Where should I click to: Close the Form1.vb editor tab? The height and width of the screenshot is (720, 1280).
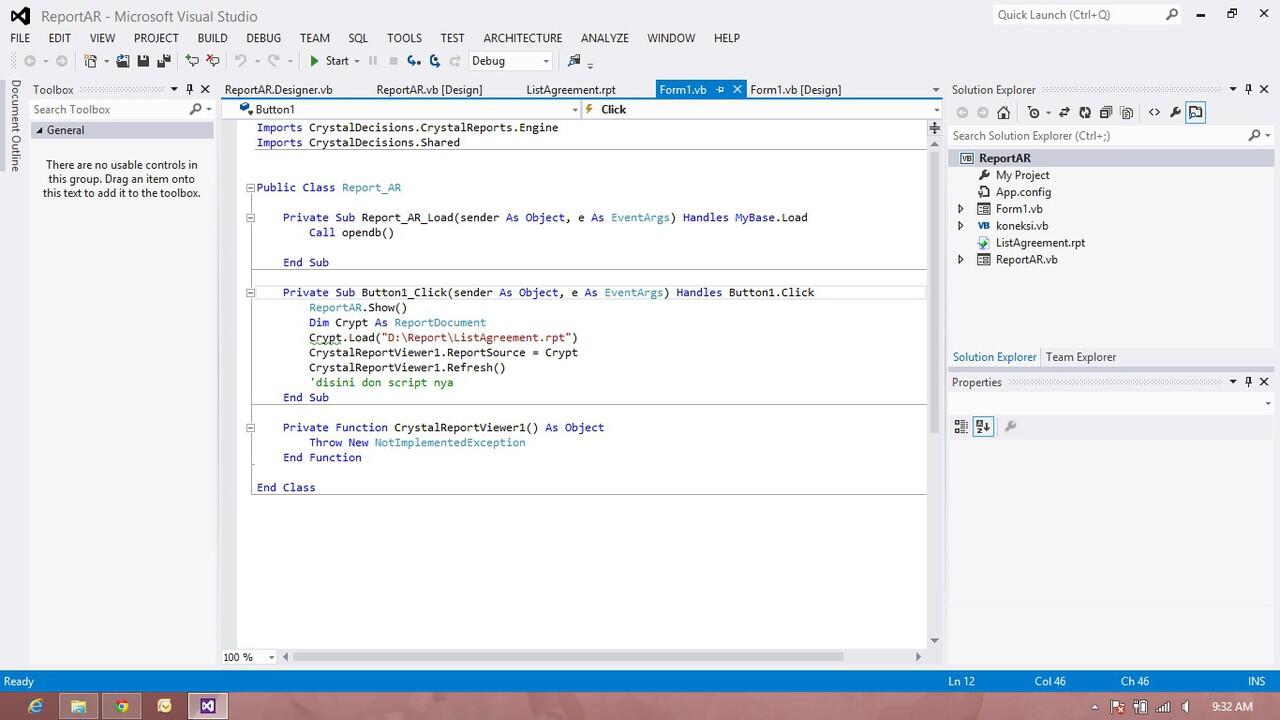coord(738,90)
